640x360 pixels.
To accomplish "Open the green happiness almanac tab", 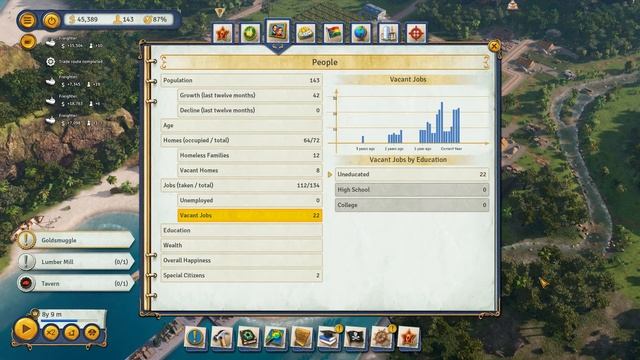I will (x=250, y=33).
